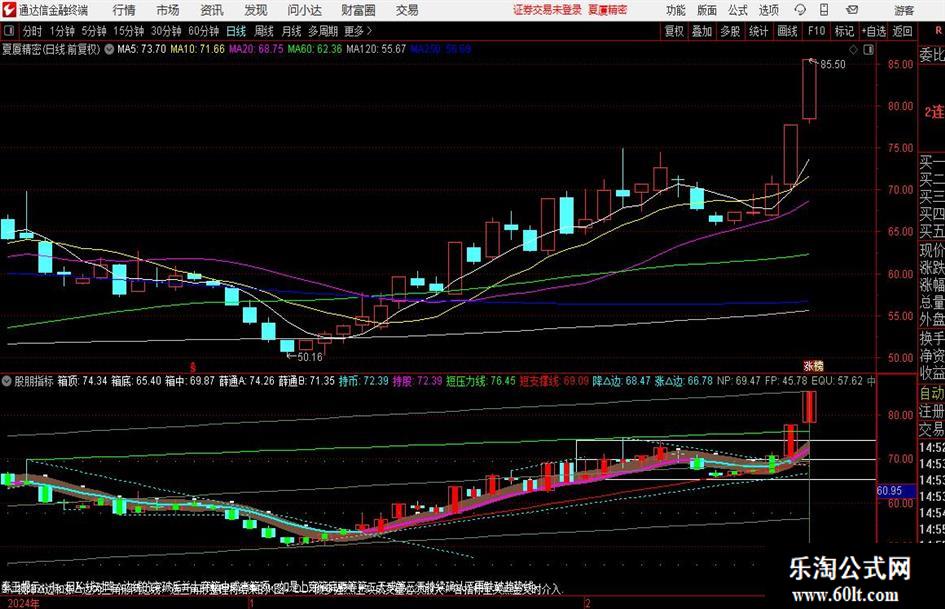Open the 公式 menu
This screenshot has width=945, height=609.
coord(738,10)
